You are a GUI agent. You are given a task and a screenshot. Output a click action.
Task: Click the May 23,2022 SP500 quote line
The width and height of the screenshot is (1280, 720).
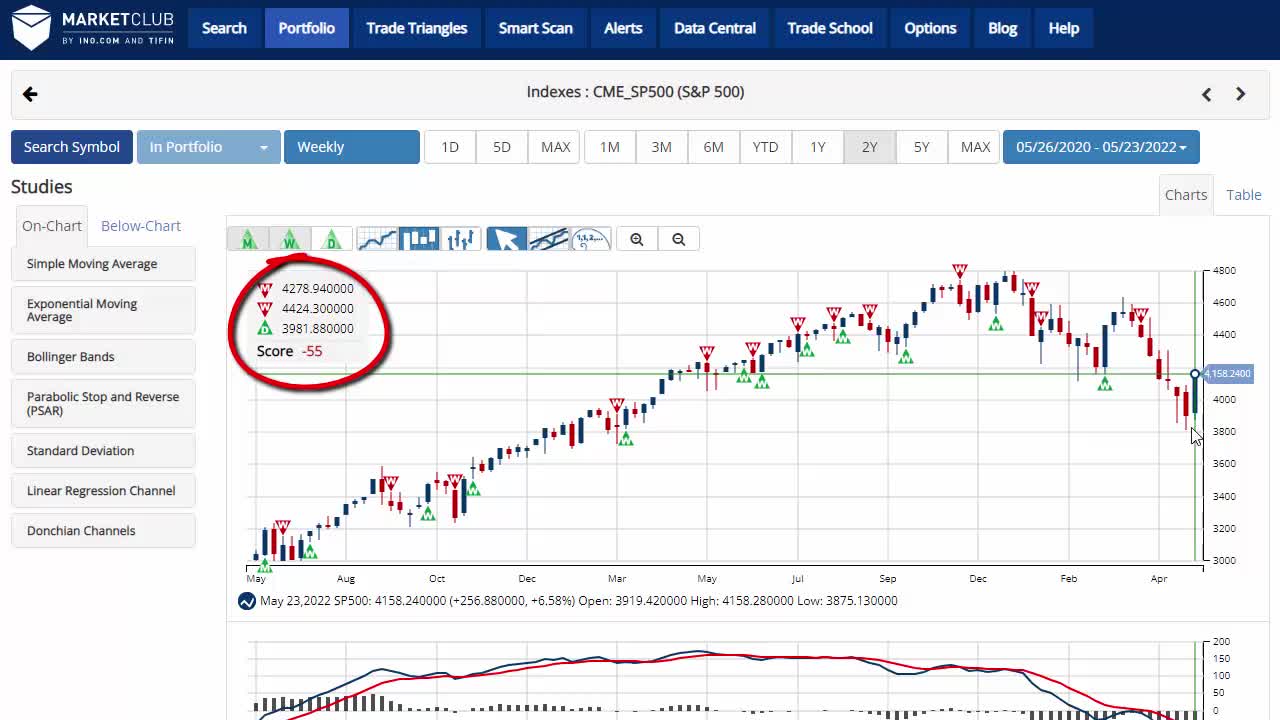(578, 601)
